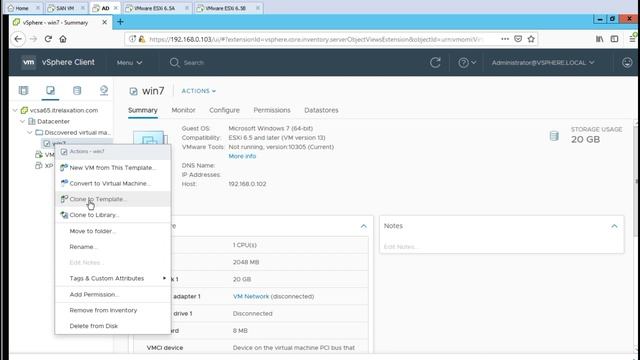This screenshot has height=360, width=640.
Task: Choose Delete from Disk
Action: pos(113,326)
